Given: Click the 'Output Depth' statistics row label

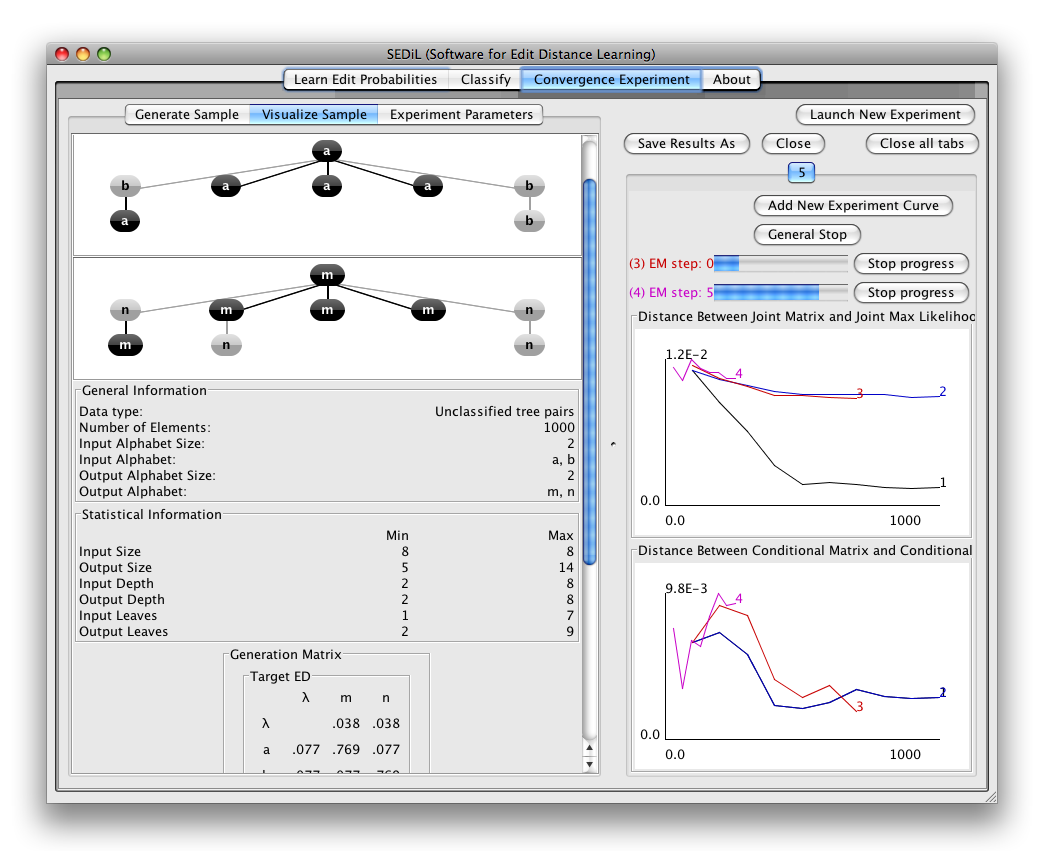Looking at the screenshot, I should click(x=121, y=599).
